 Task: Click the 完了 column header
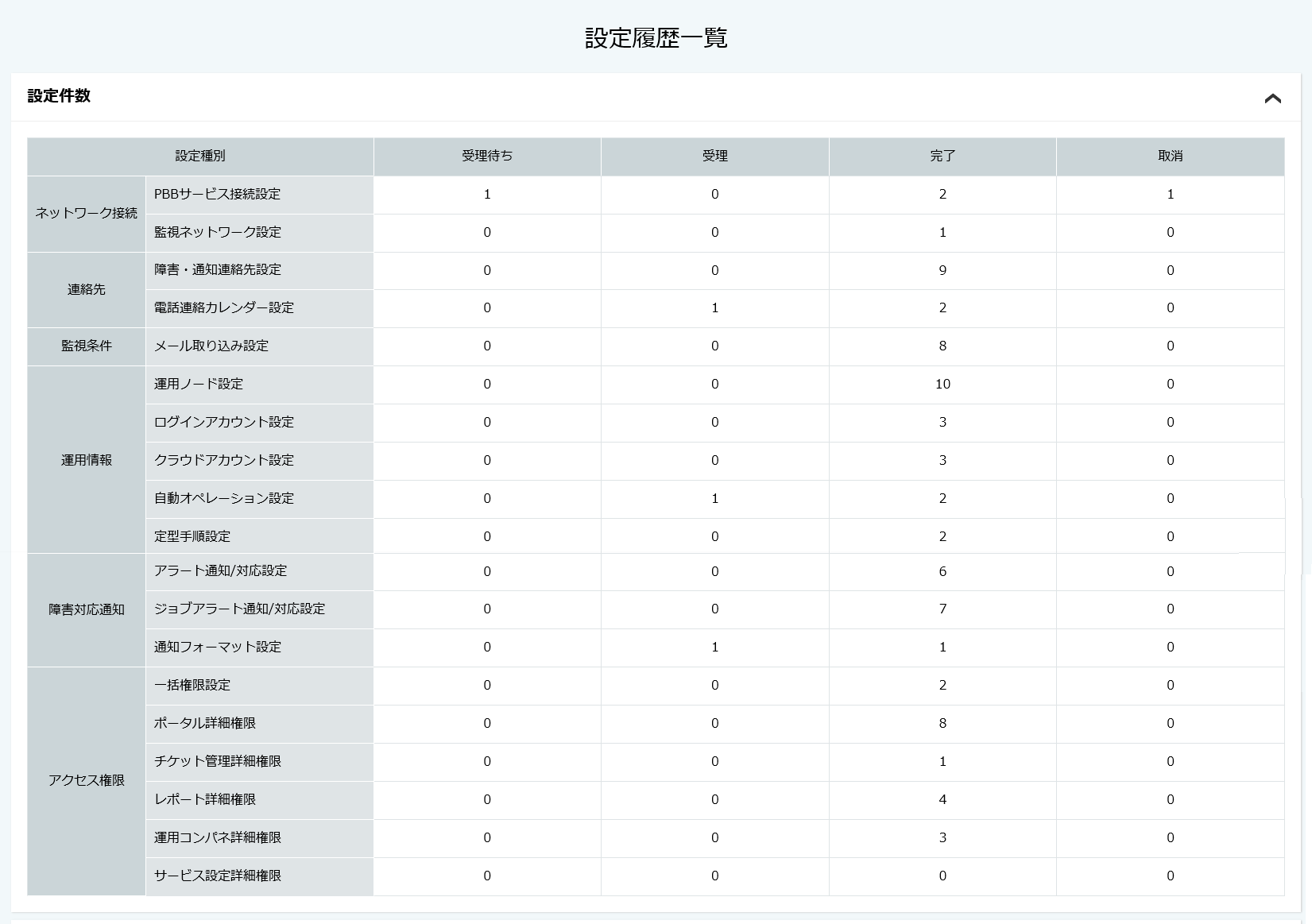tap(942, 157)
